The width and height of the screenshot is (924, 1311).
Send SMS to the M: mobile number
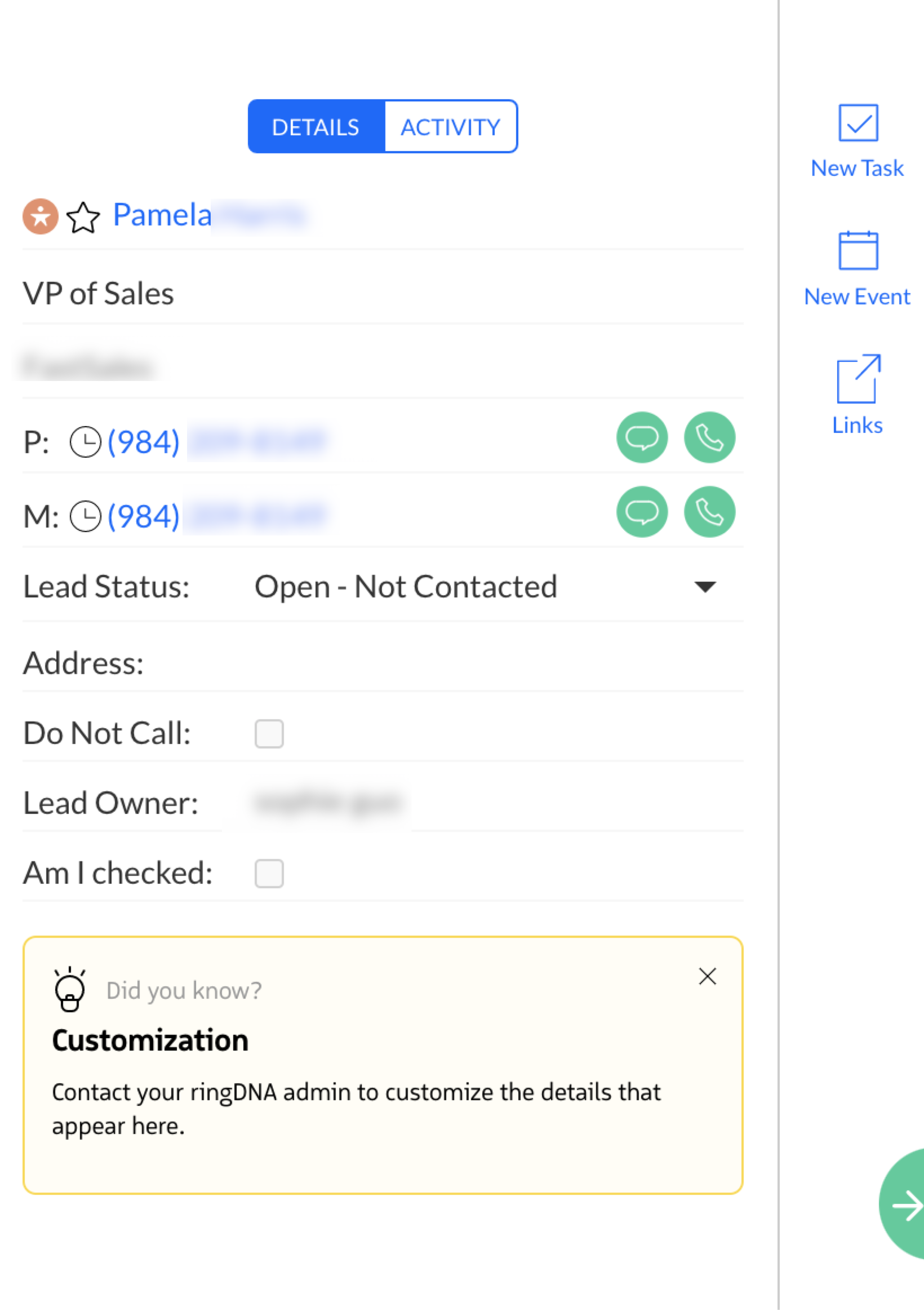tap(642, 512)
